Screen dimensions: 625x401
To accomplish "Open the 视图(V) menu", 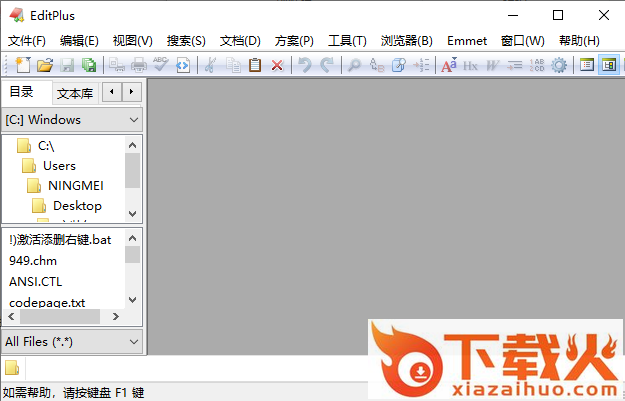I will coord(132,41).
